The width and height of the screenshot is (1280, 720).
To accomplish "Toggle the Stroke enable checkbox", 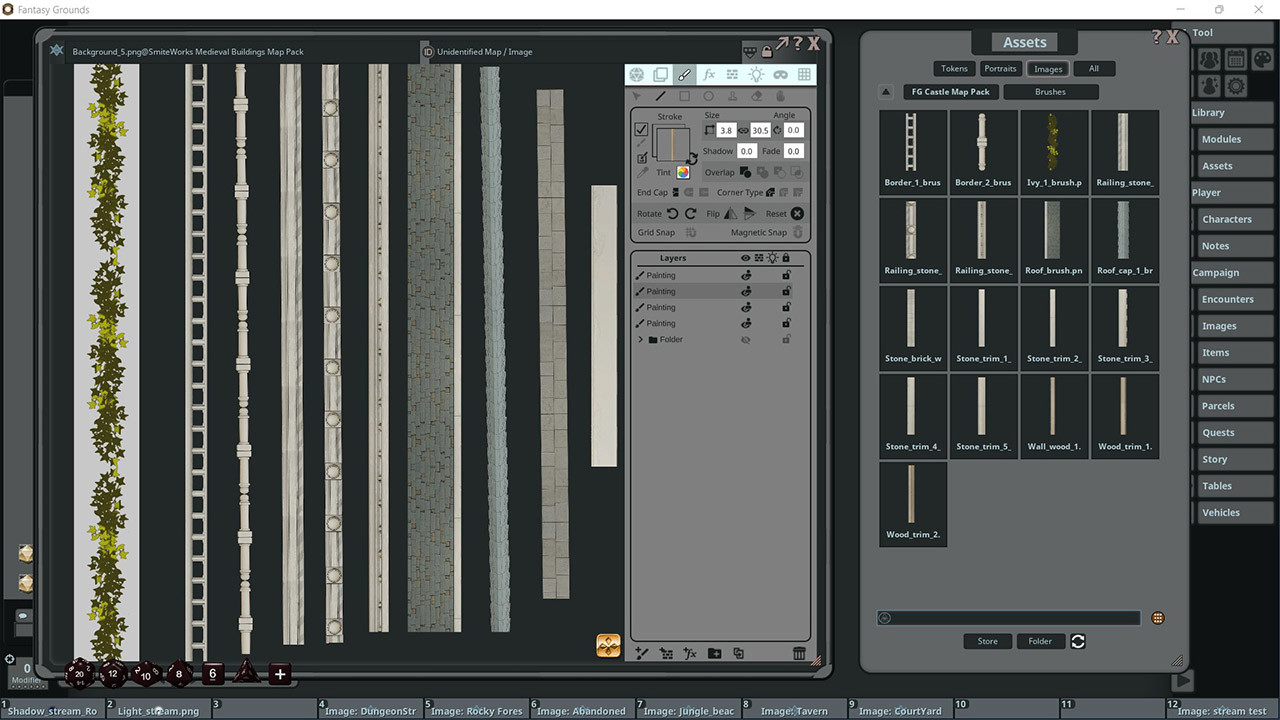I will (x=640, y=130).
